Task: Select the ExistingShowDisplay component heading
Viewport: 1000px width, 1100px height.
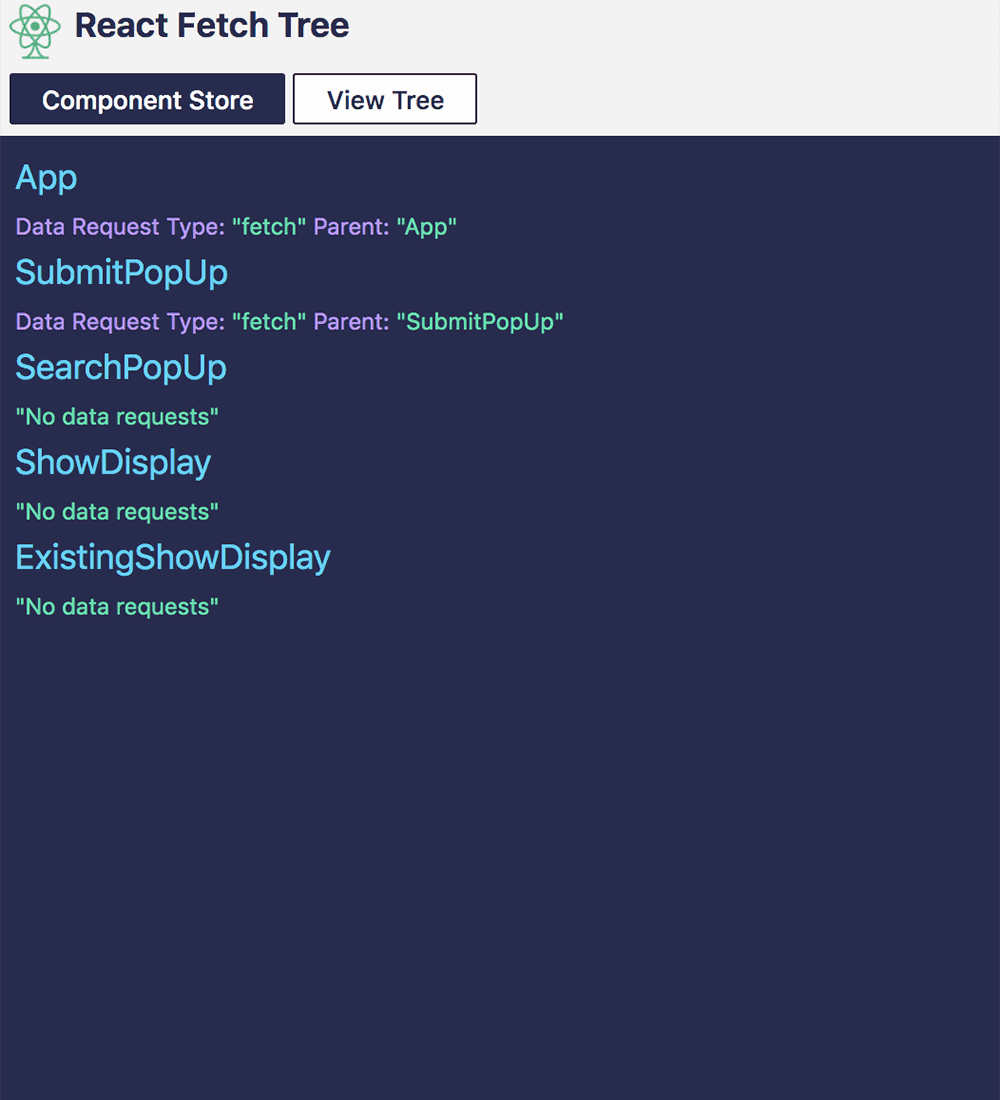Action: coord(173,557)
